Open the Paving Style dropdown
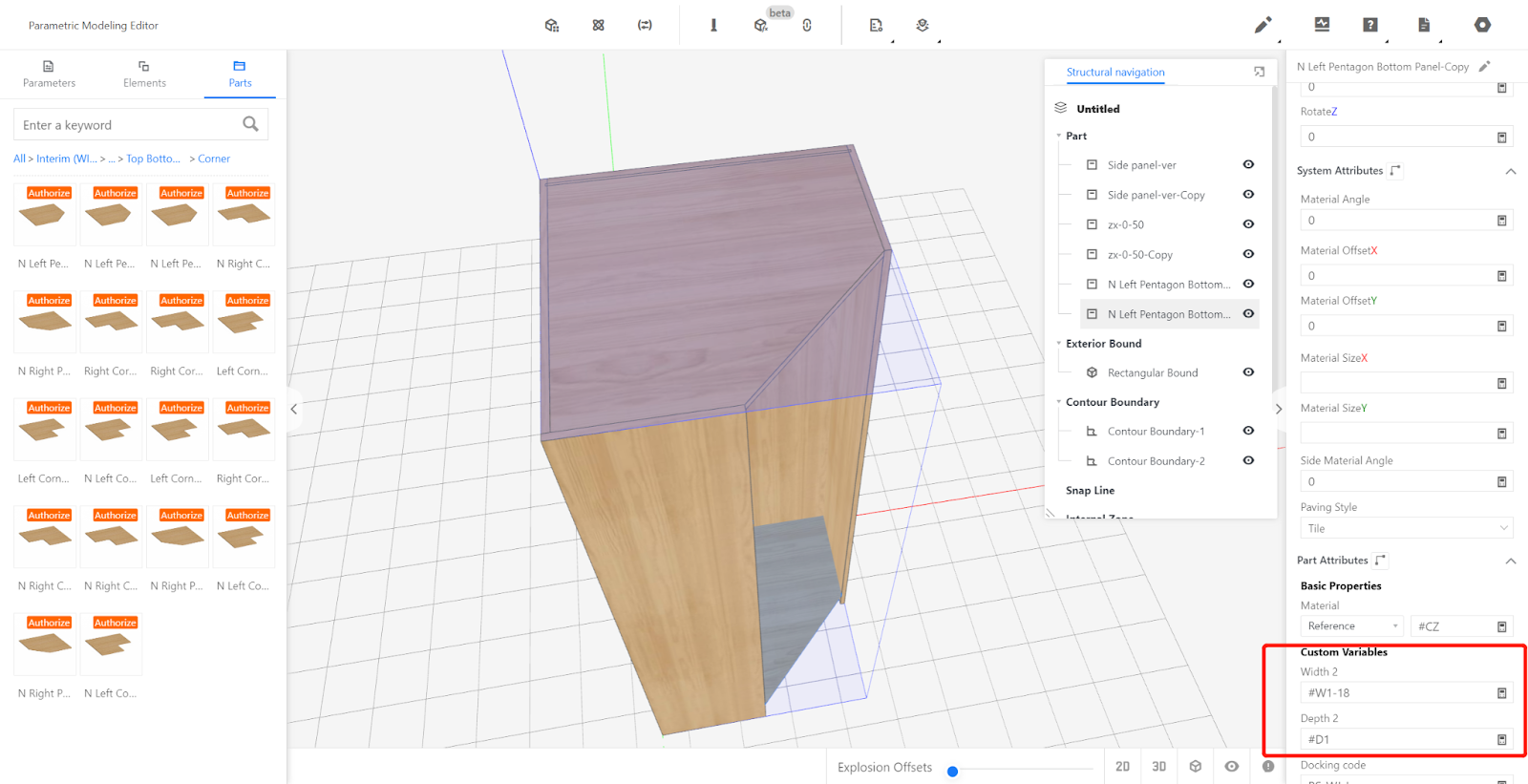The height and width of the screenshot is (784, 1528). [1406, 528]
